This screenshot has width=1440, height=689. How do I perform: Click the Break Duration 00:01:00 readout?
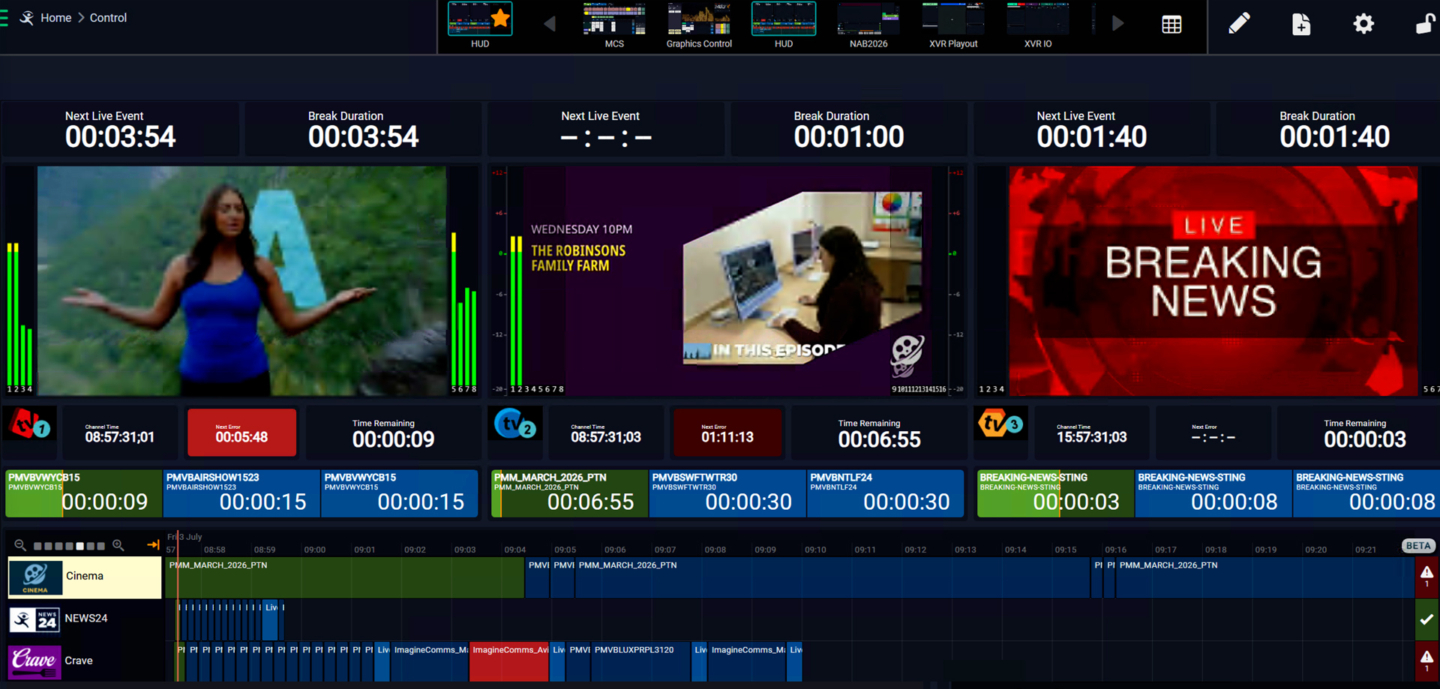849,129
